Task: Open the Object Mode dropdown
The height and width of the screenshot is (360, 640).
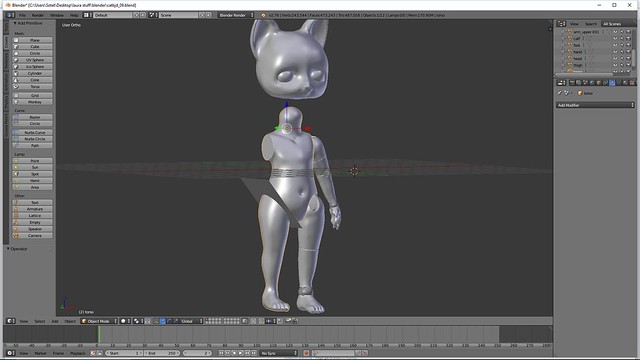Action: coord(99,321)
